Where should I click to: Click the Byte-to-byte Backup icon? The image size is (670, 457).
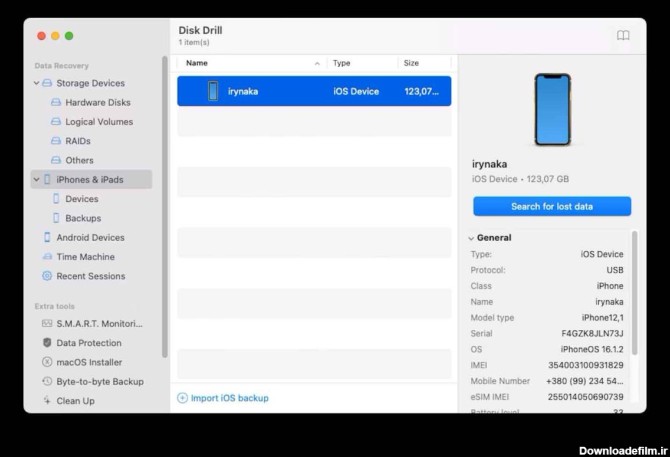[x=47, y=382]
